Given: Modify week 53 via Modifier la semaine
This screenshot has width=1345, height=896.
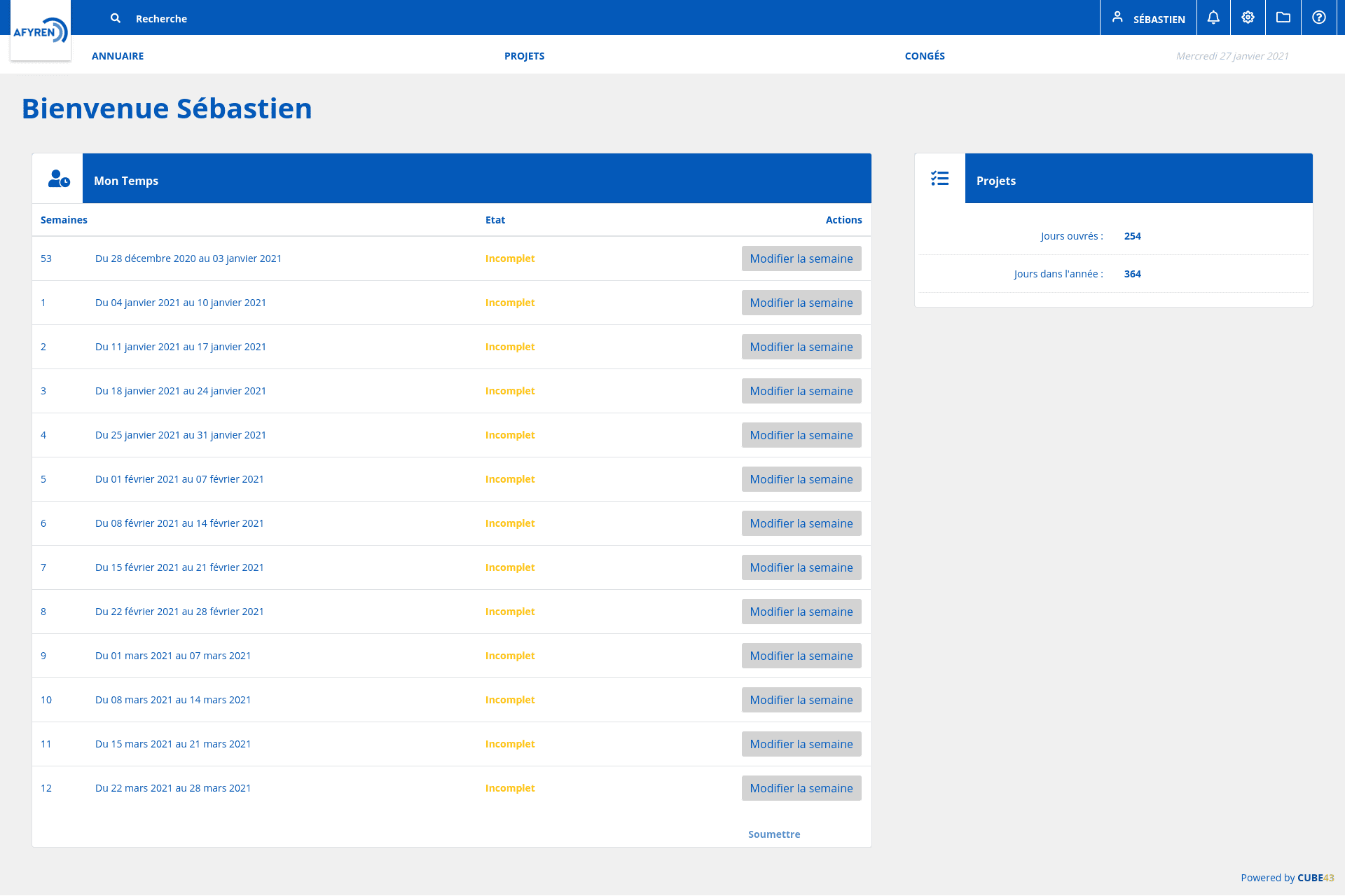Looking at the screenshot, I should [801, 259].
